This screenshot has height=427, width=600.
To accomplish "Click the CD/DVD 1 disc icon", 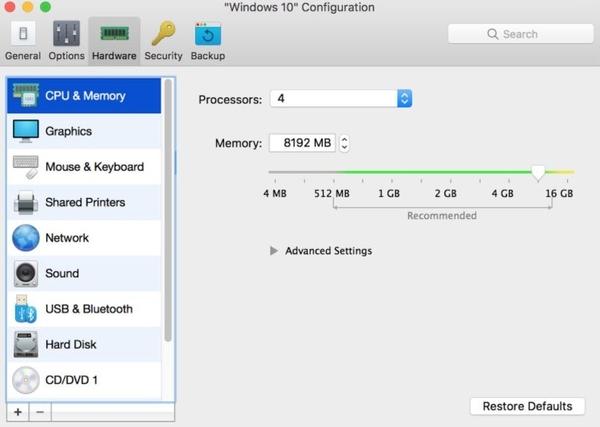I will [x=25, y=380].
